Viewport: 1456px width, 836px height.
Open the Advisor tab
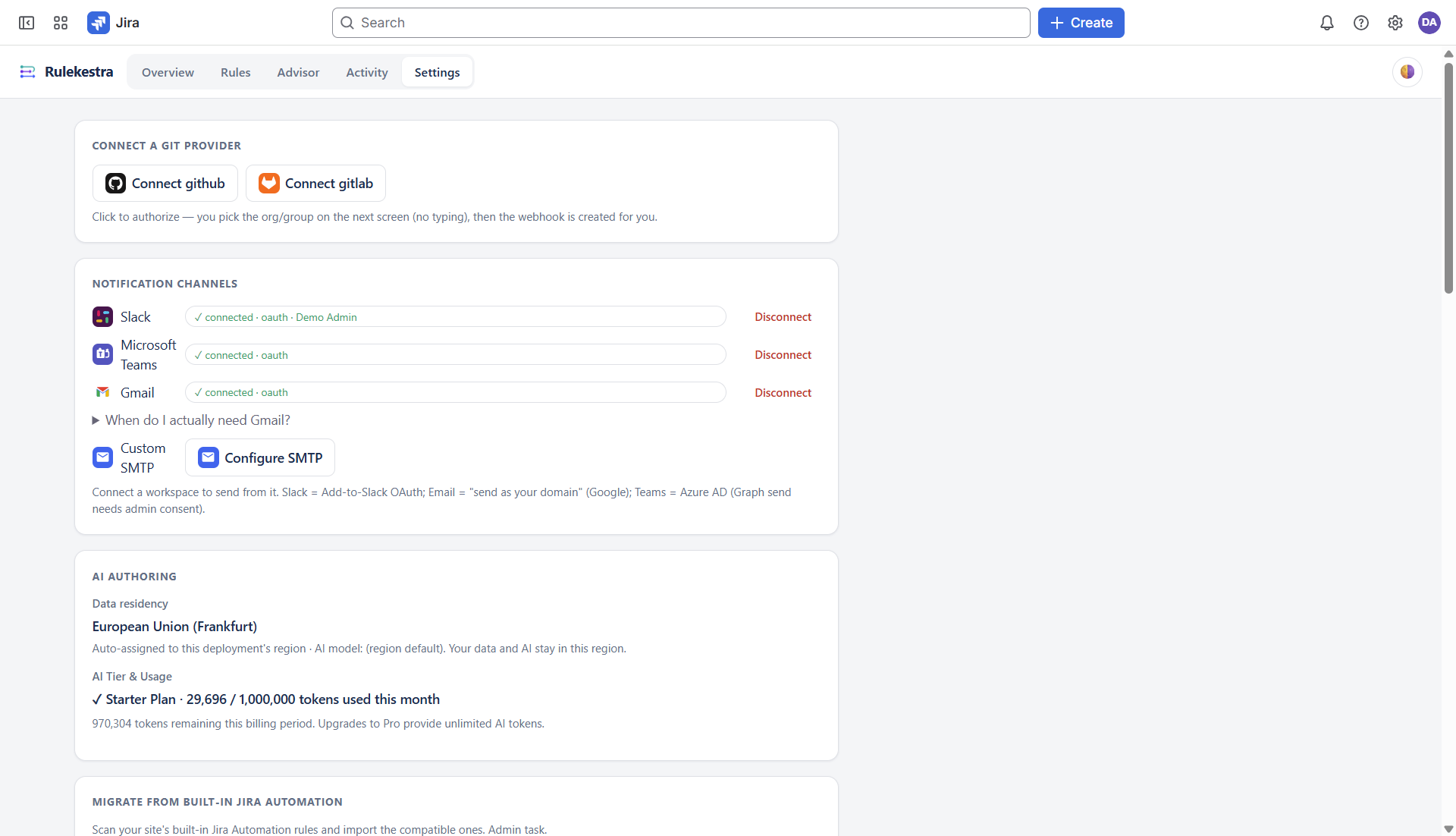pyautogui.click(x=298, y=72)
